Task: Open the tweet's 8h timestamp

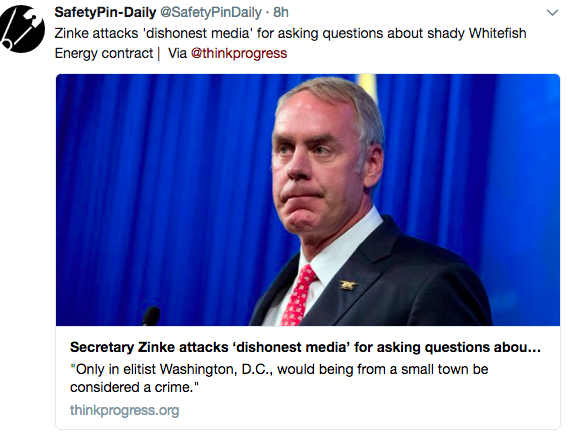Action: coord(281,12)
